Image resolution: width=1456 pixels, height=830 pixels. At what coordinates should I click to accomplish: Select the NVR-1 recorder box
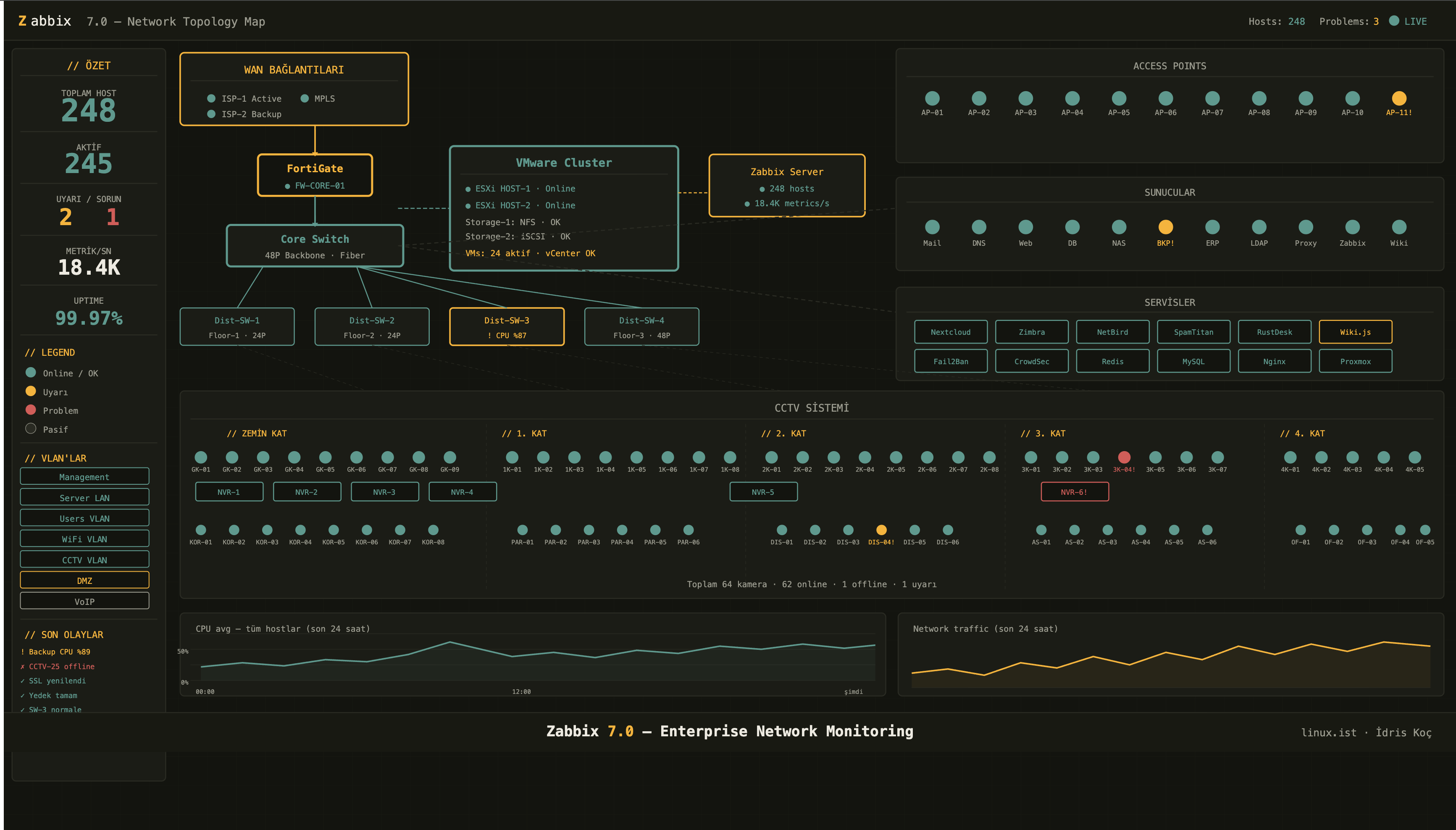tap(229, 491)
